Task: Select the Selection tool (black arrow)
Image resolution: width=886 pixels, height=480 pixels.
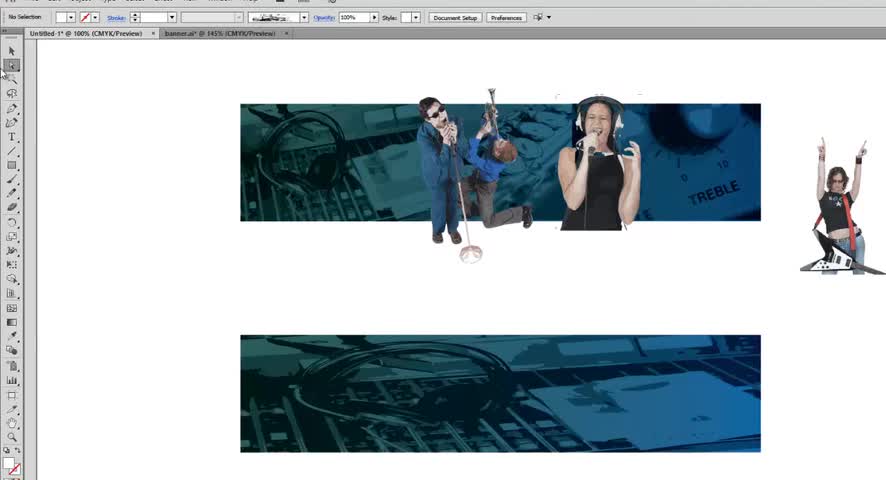Action: click(x=12, y=51)
